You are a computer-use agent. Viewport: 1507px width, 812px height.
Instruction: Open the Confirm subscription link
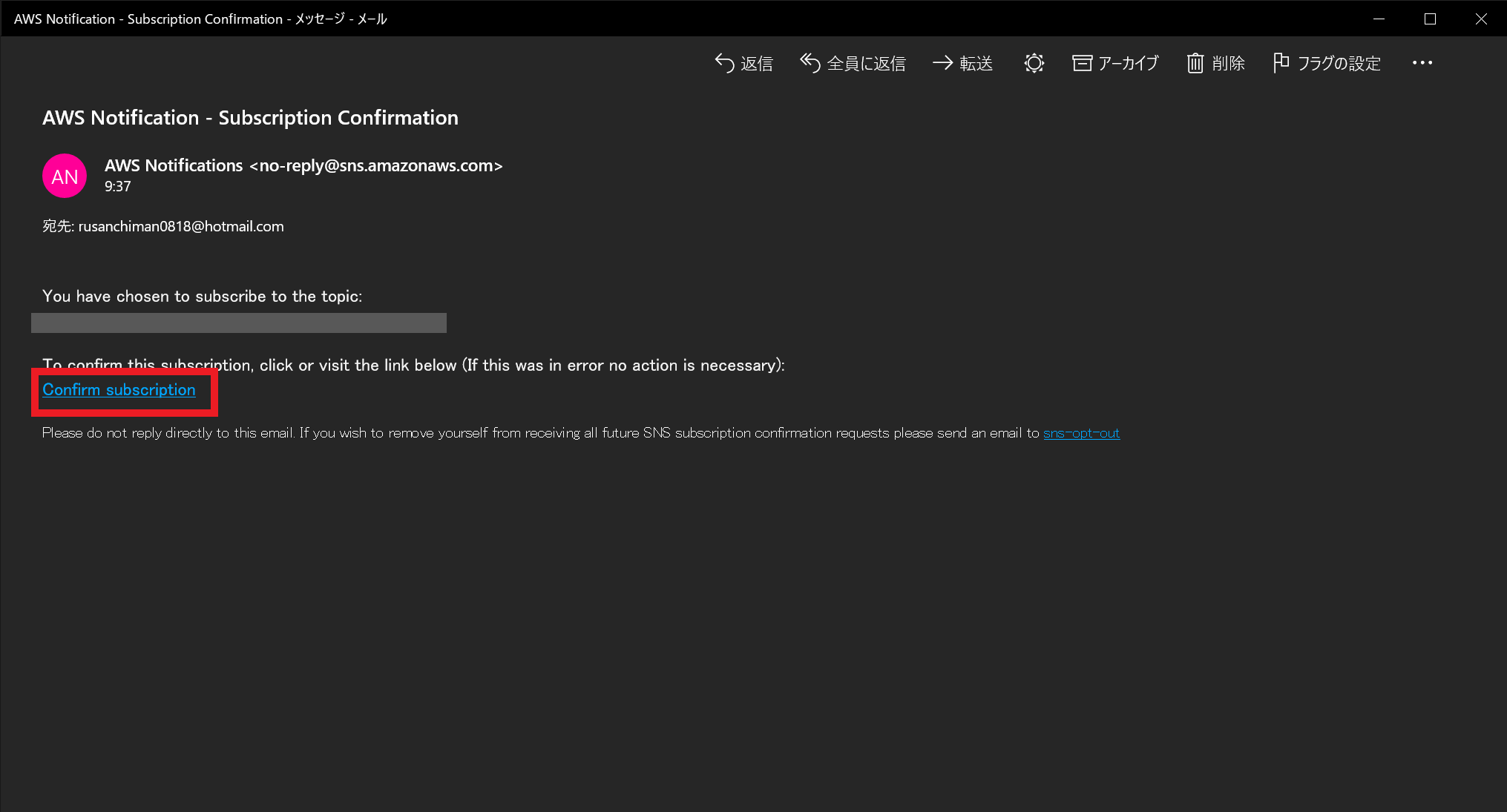119,389
